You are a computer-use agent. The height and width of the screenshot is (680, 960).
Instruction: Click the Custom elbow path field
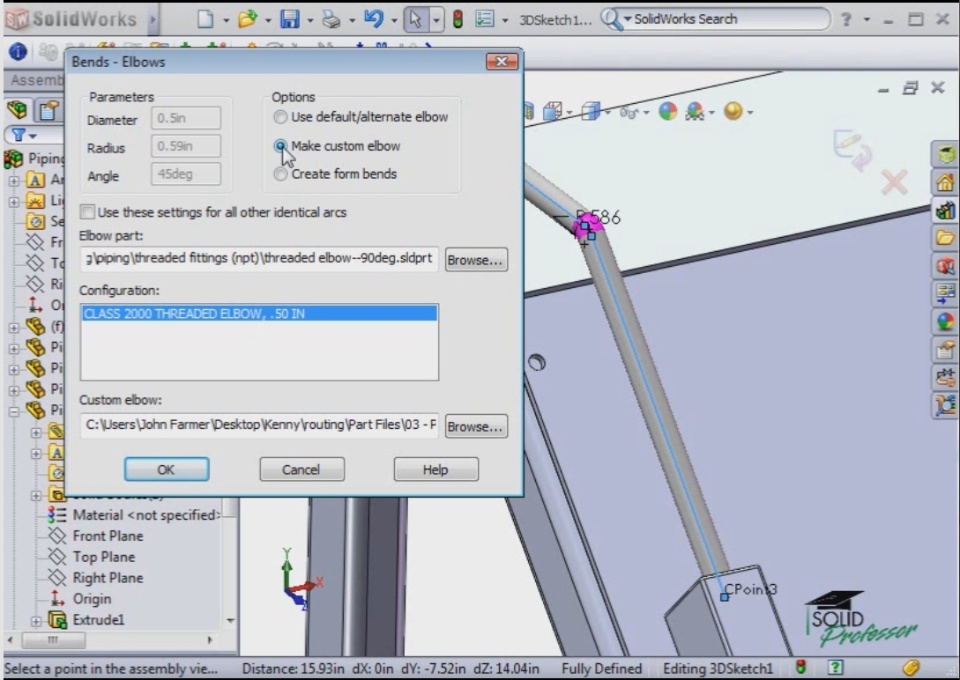click(260, 425)
